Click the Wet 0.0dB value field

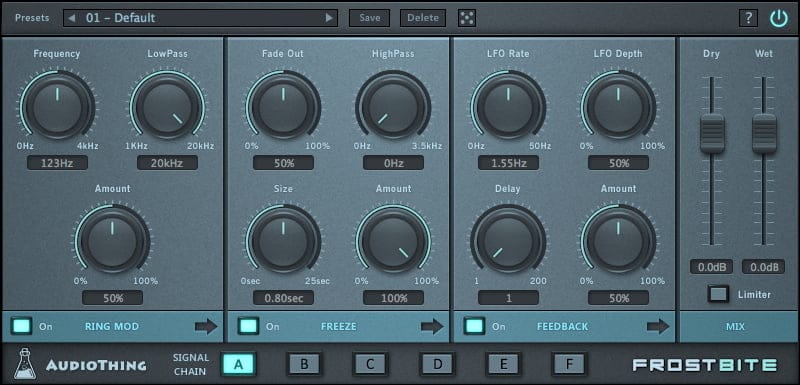click(763, 267)
